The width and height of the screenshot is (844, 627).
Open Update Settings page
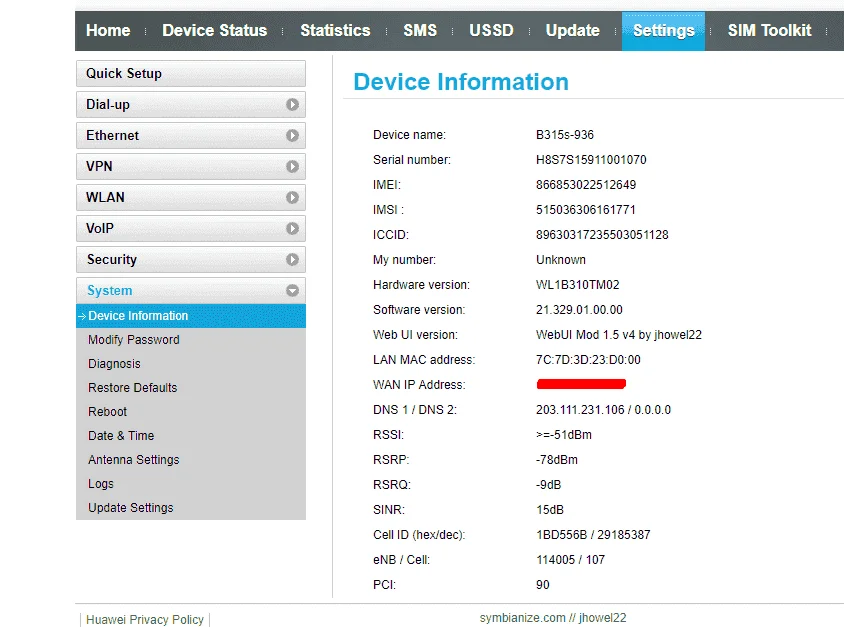tap(131, 508)
